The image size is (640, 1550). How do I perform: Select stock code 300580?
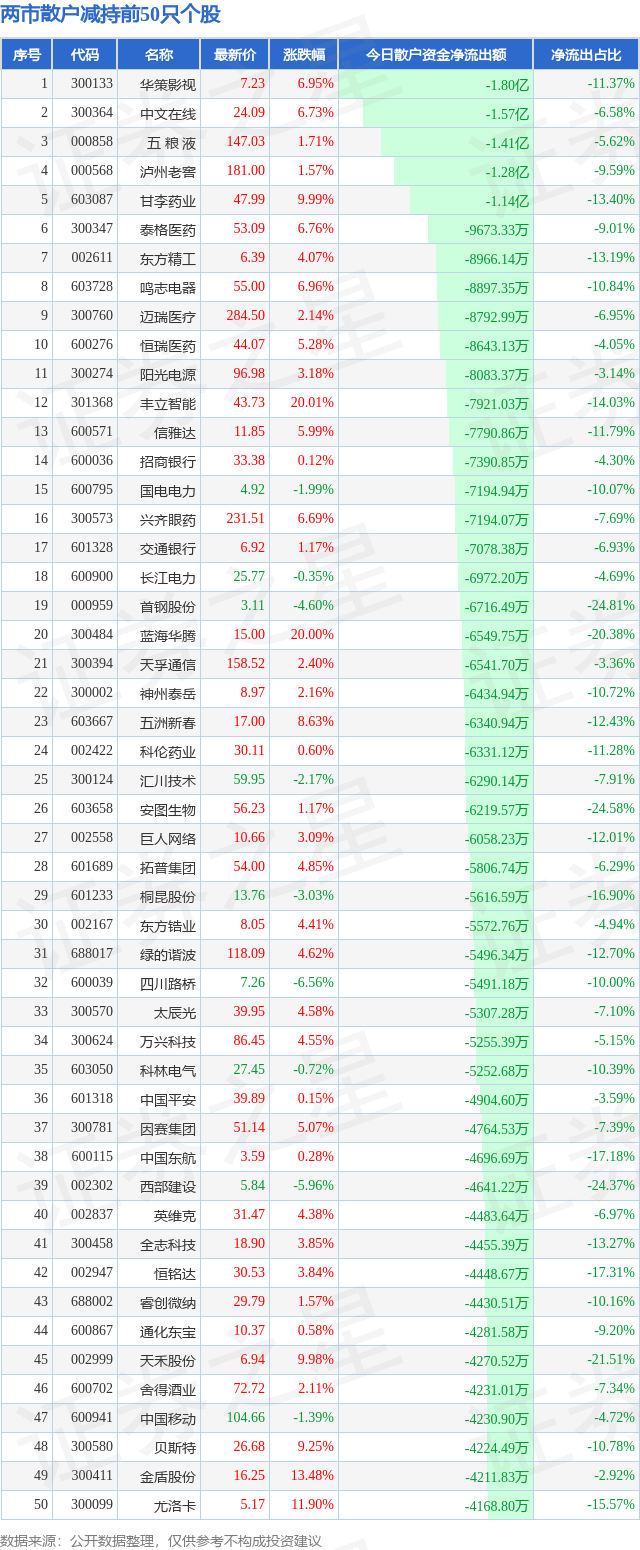pos(92,1447)
